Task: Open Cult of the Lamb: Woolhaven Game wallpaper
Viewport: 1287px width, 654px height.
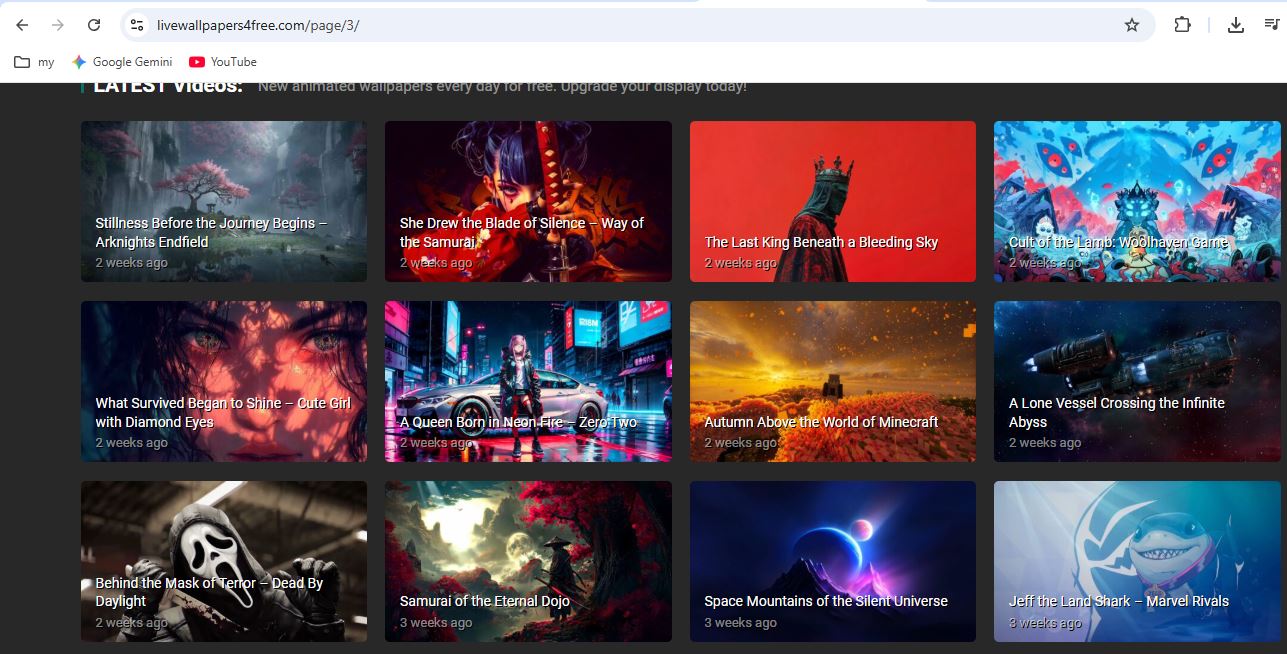Action: pyautogui.click(x=1136, y=201)
